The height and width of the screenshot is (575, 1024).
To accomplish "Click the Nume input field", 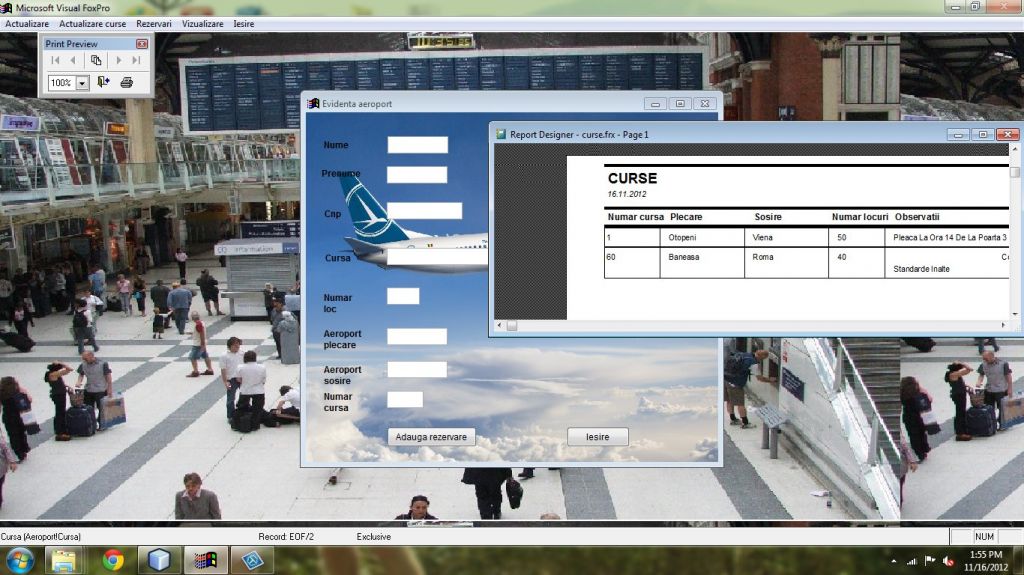I will (417, 145).
